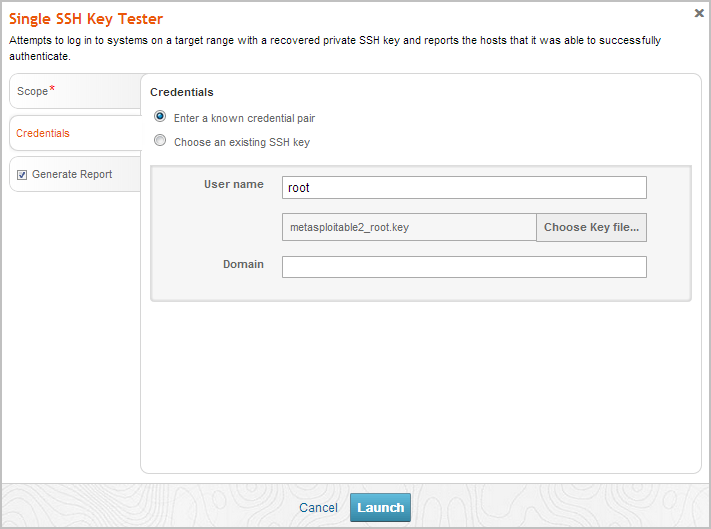Click the 'Choose an existing SSH key' label text
Viewport: 711px width, 529px height.
click(x=241, y=142)
